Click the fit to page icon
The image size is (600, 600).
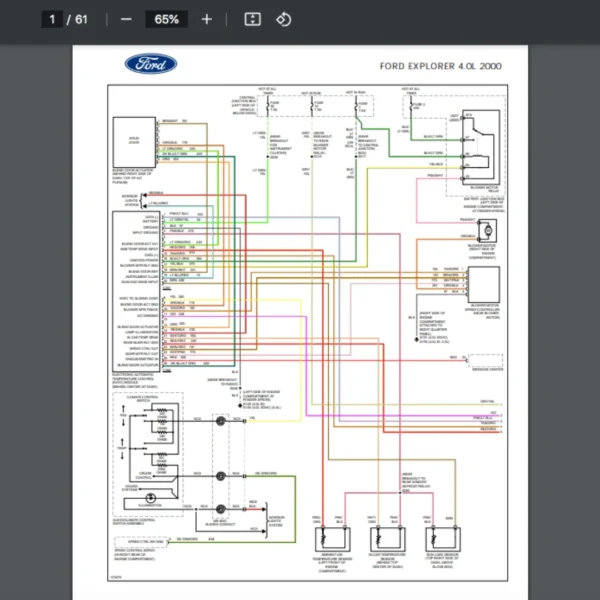tap(253, 19)
